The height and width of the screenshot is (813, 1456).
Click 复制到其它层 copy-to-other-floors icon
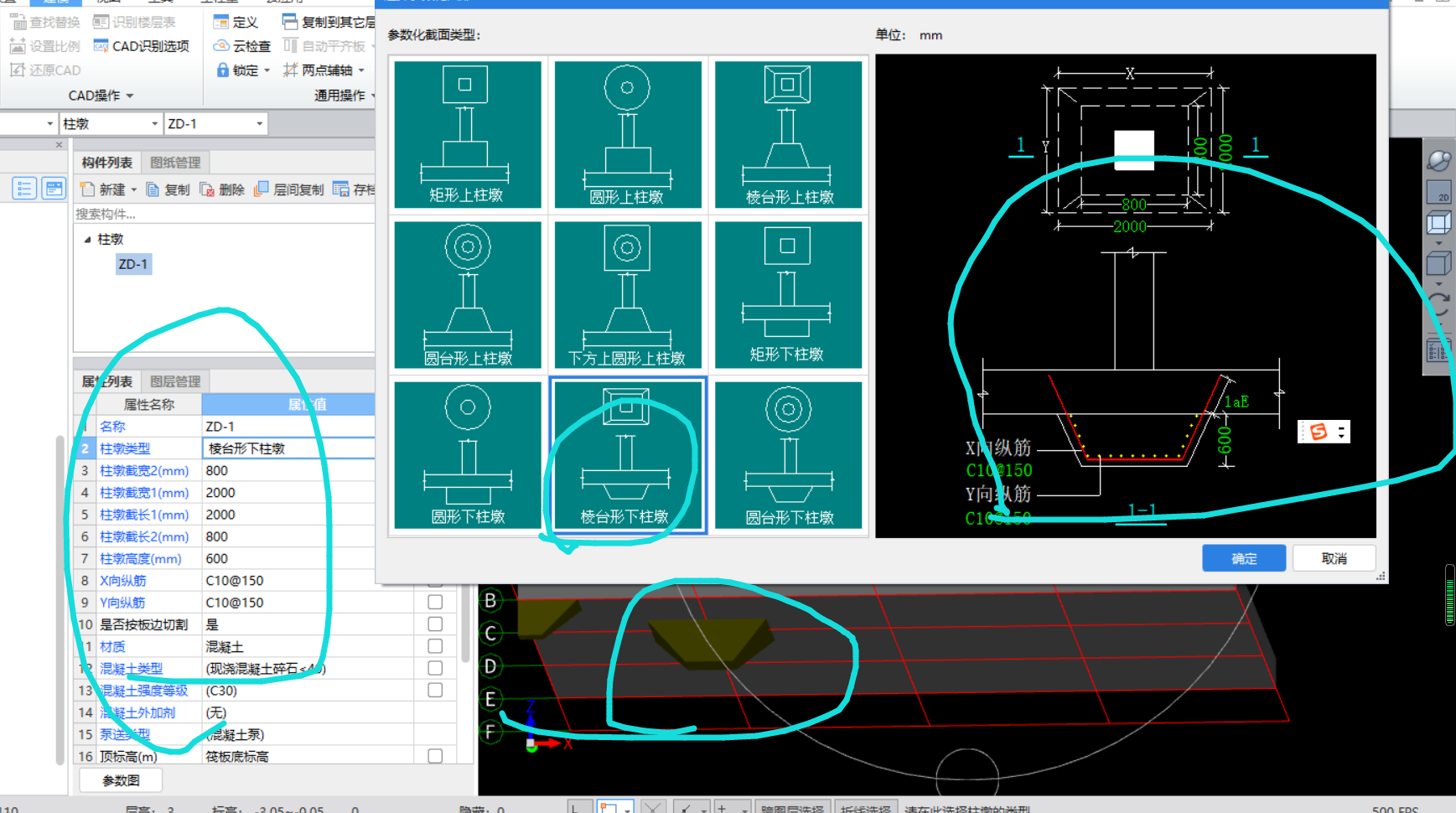click(x=289, y=22)
